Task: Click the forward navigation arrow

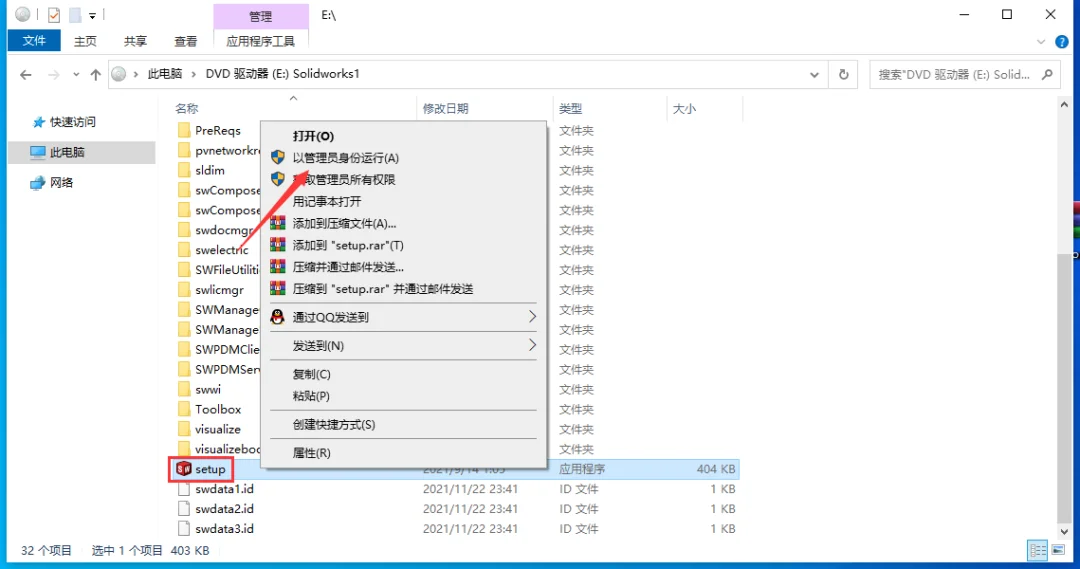Action: point(53,74)
